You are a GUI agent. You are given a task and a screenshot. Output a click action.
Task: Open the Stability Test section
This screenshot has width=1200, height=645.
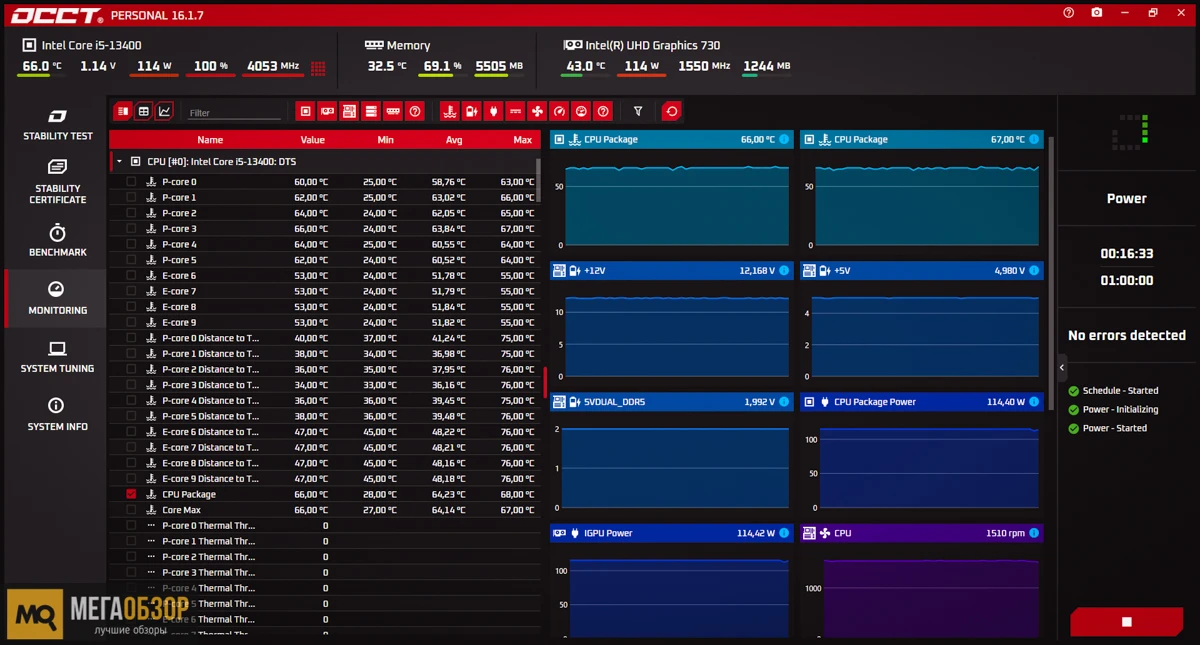57,125
